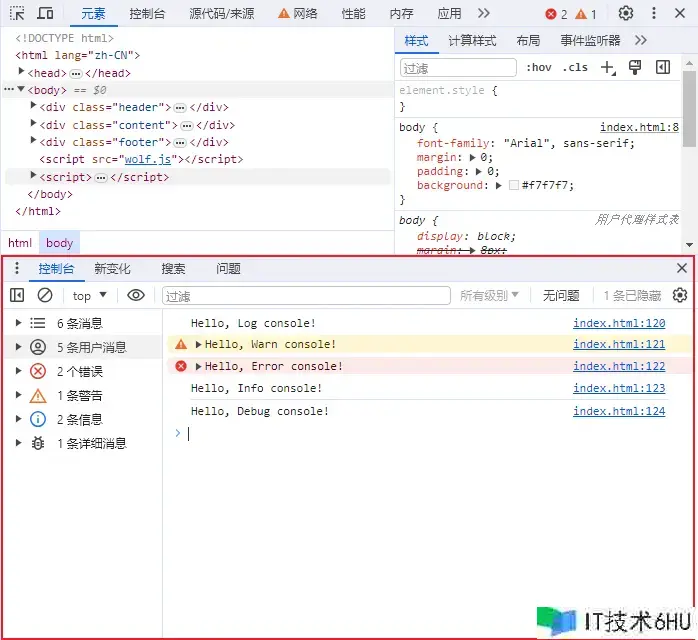Screen dimensions: 698x640
Task: Open source link index.html:122
Action: tap(619, 366)
